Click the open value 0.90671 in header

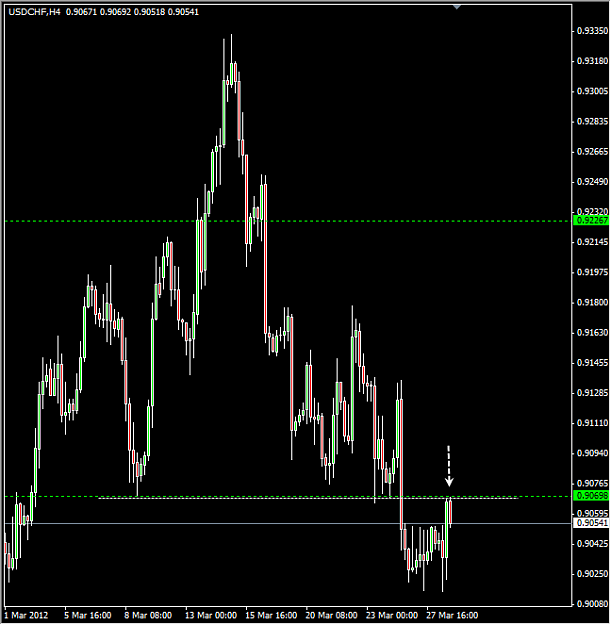coord(81,12)
